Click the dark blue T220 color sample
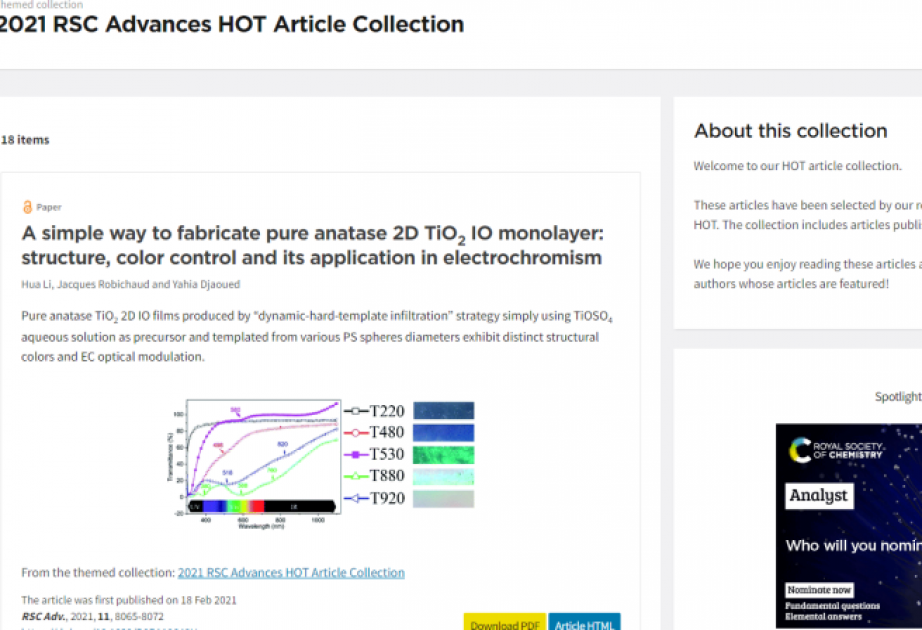The image size is (922, 630). [x=443, y=411]
